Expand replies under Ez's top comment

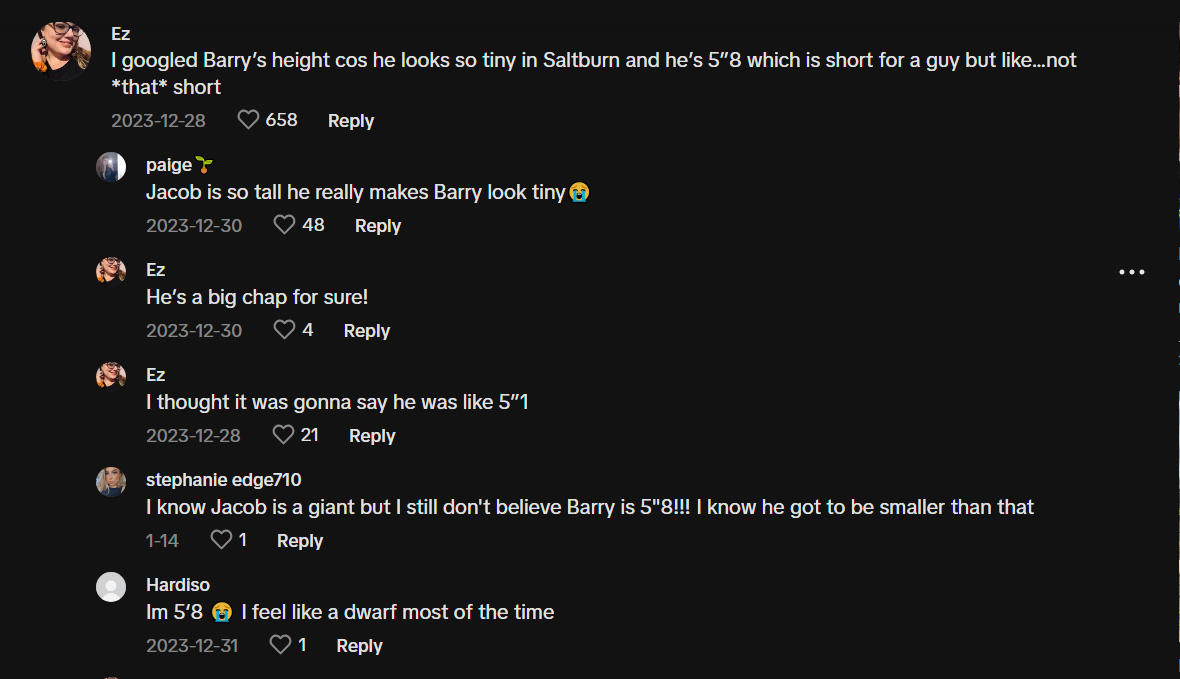[x=350, y=120]
